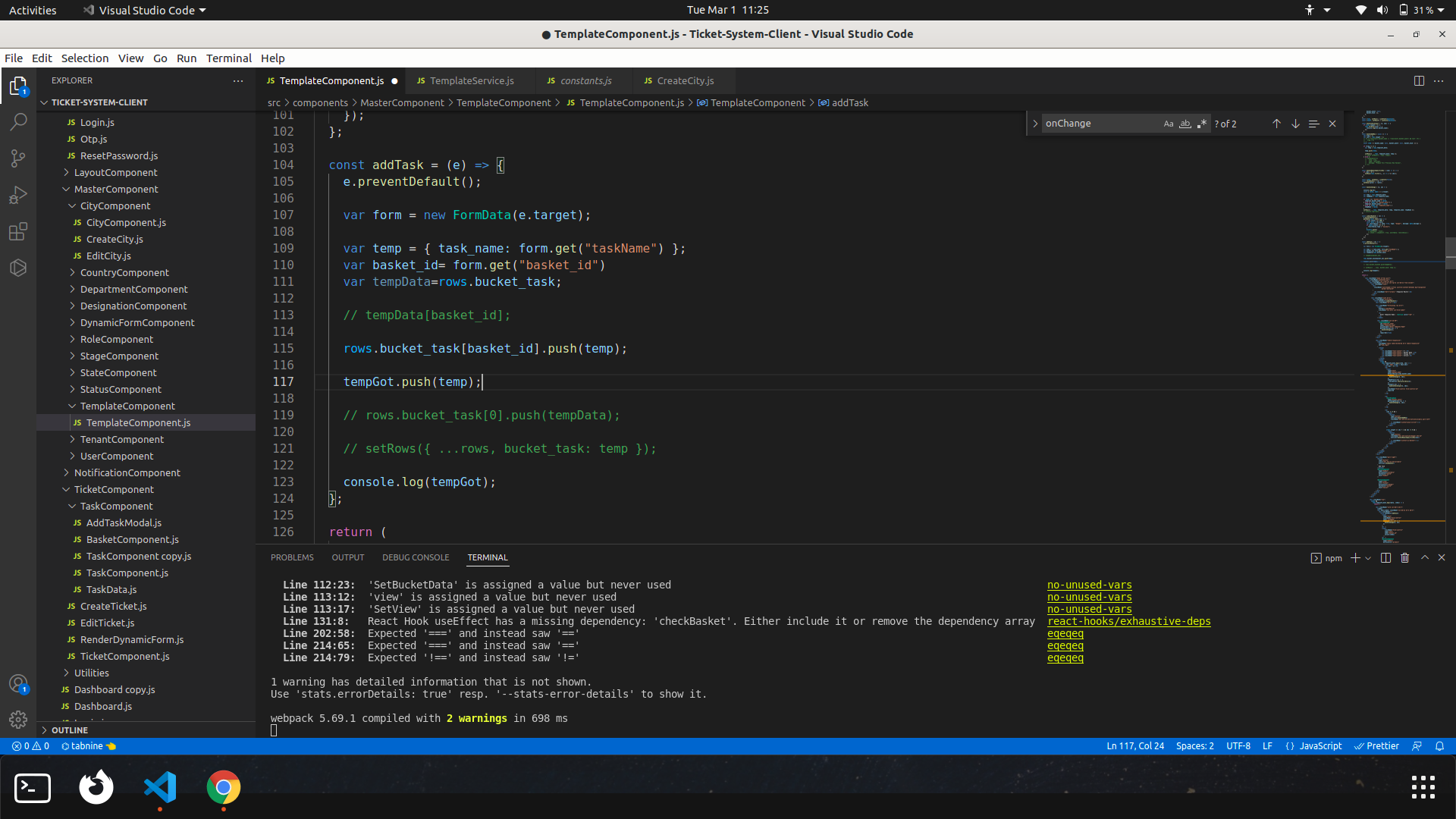Toggle Find in Selection
Image resolution: width=1456 pixels, height=819 pixels.
[1313, 124]
